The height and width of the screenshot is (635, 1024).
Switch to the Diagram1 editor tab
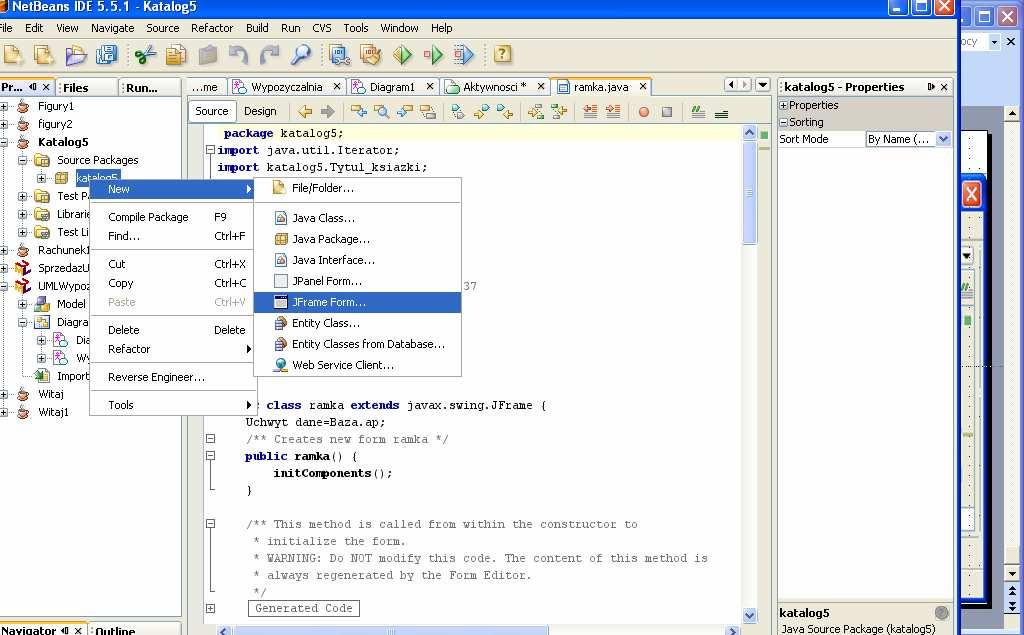pos(392,87)
